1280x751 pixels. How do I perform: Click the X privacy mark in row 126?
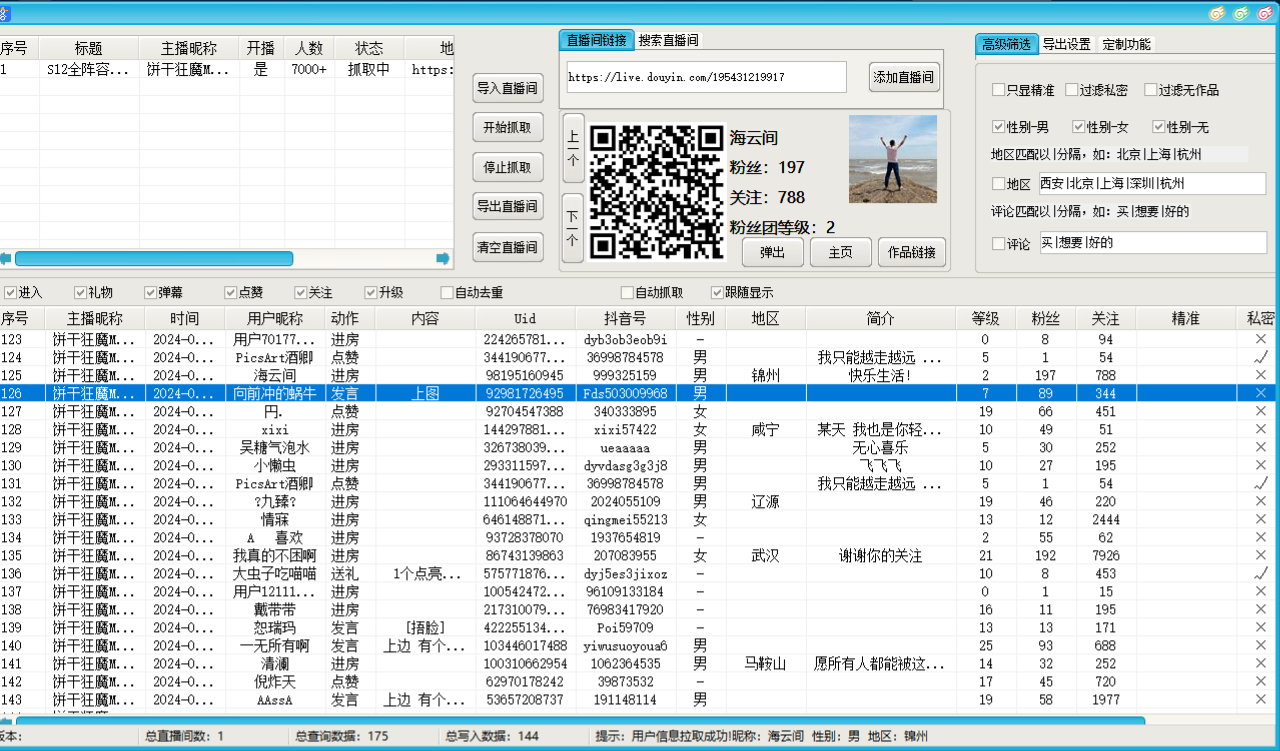[1260, 393]
